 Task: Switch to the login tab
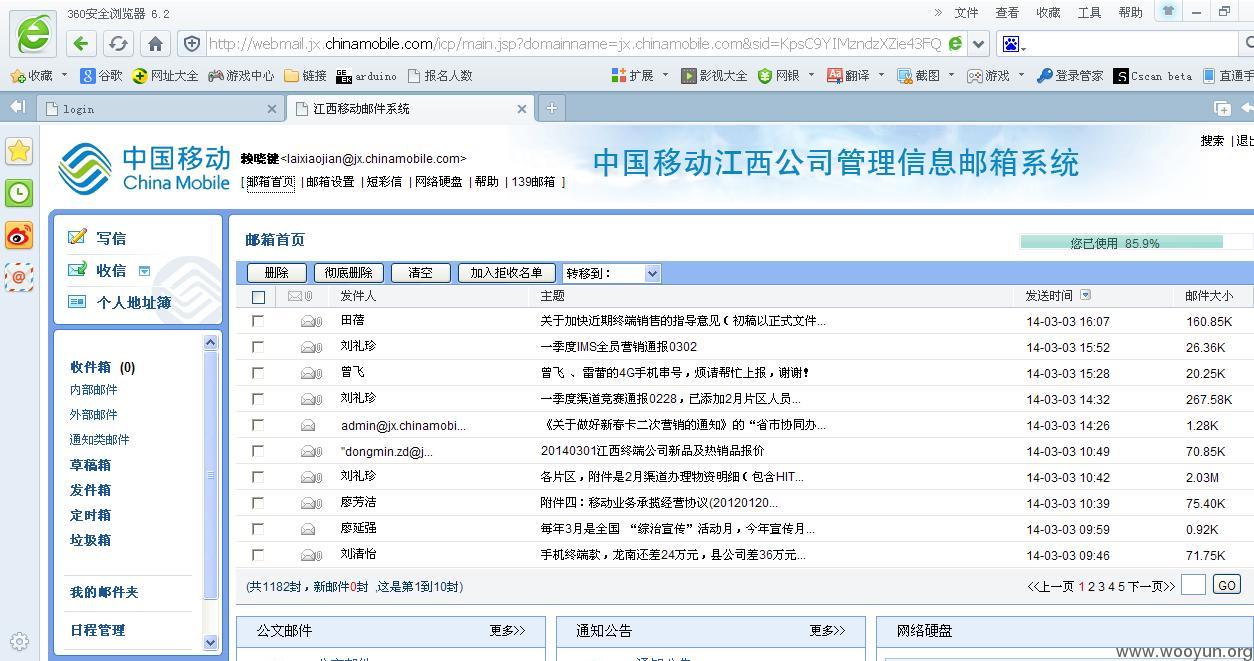click(160, 108)
